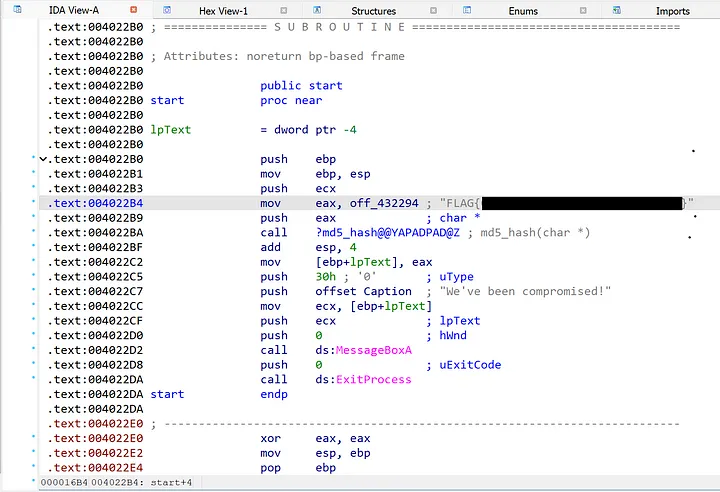720x492 pixels.
Task: Click the MessageBoxA import reference
Action: [373, 350]
